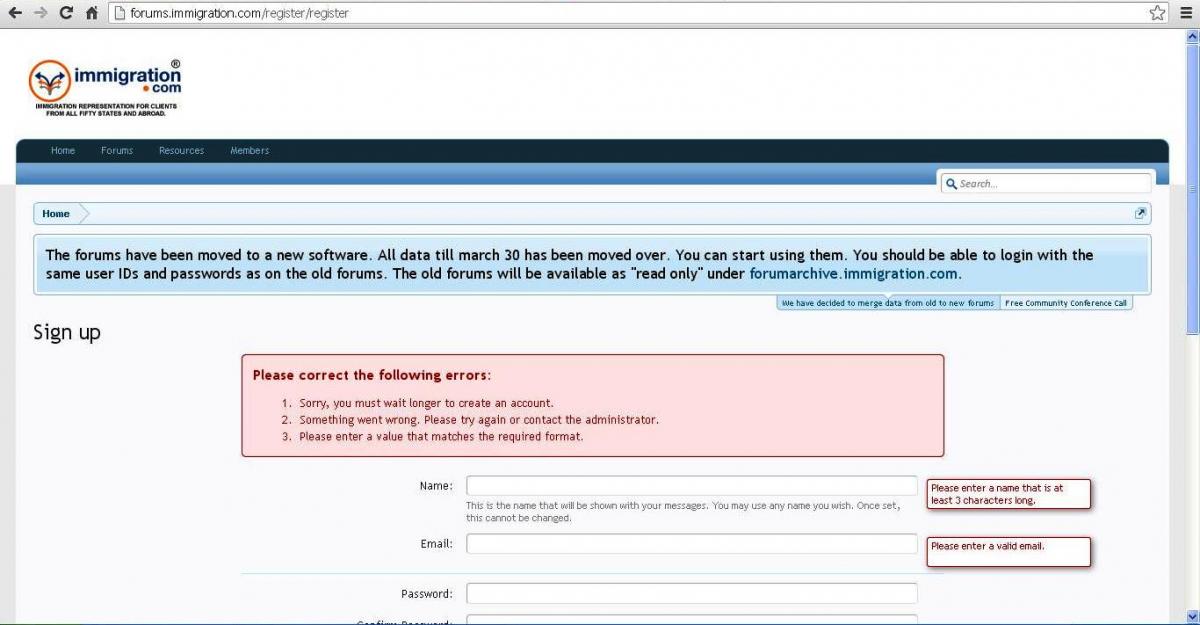The height and width of the screenshot is (625, 1200).
Task: Click the 'Name:' field label
Action: coord(436,486)
